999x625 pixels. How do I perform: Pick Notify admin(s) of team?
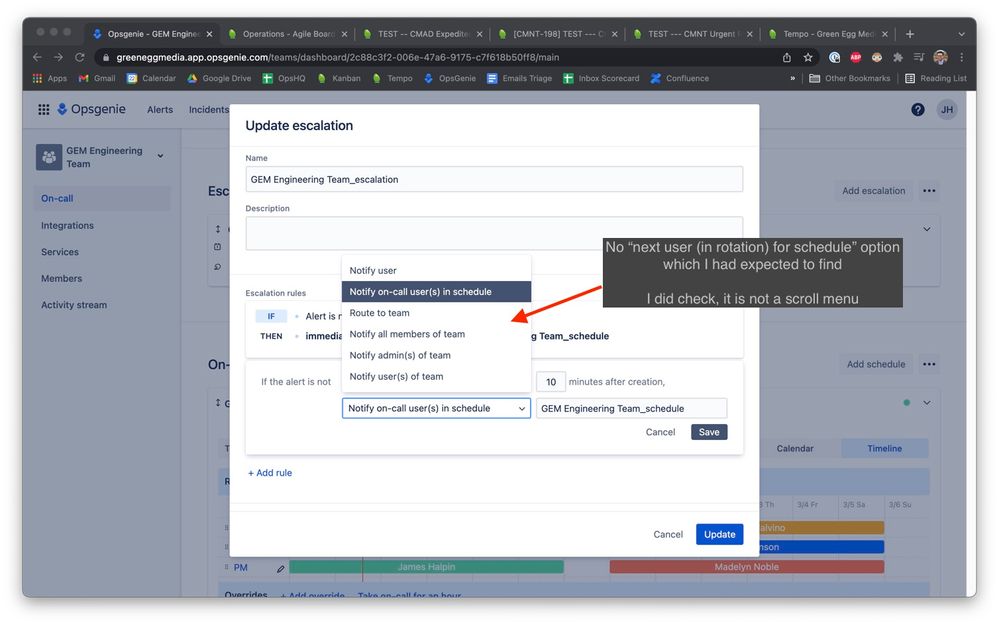pyautogui.click(x=436, y=356)
